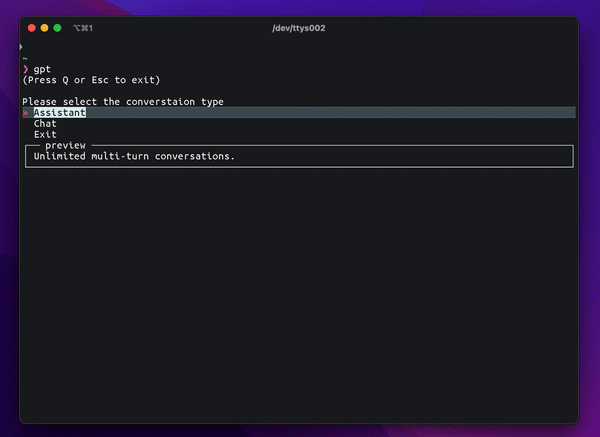Image resolution: width=600 pixels, height=437 pixels.
Task: Click inside the preview box border
Action: [x=299, y=156]
